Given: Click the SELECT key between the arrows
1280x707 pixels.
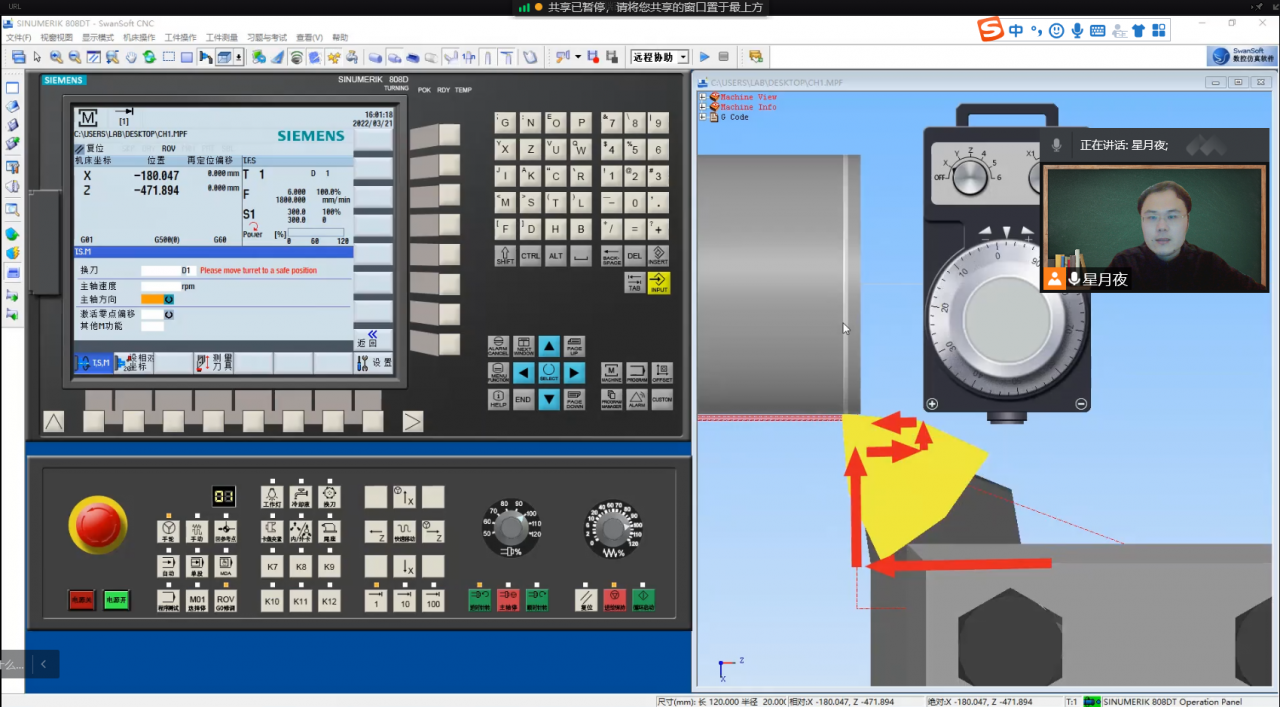Looking at the screenshot, I should pos(549,373).
